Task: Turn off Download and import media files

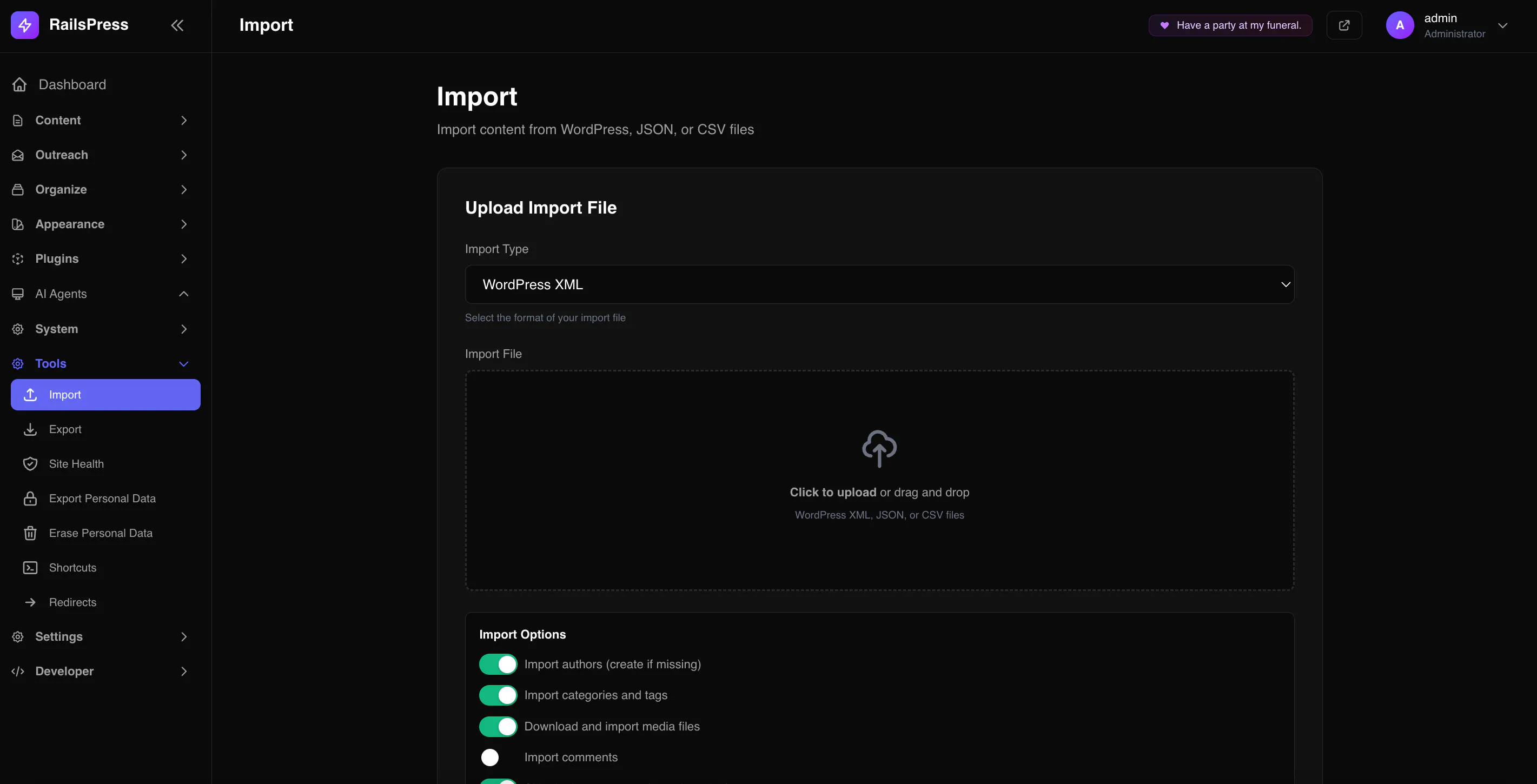Action: coord(498,727)
